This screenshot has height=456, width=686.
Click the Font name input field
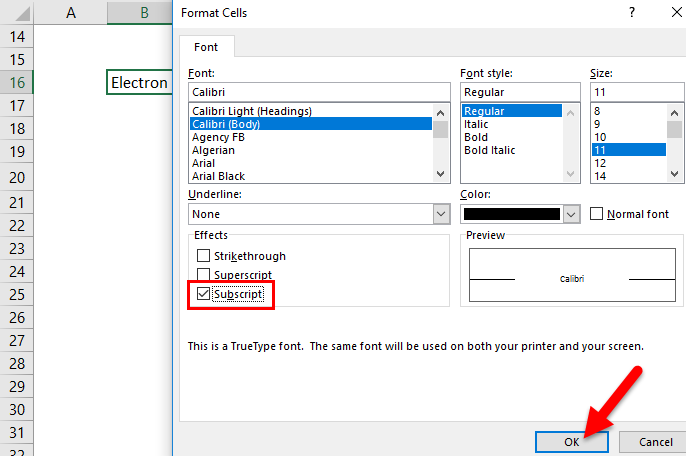(318, 91)
